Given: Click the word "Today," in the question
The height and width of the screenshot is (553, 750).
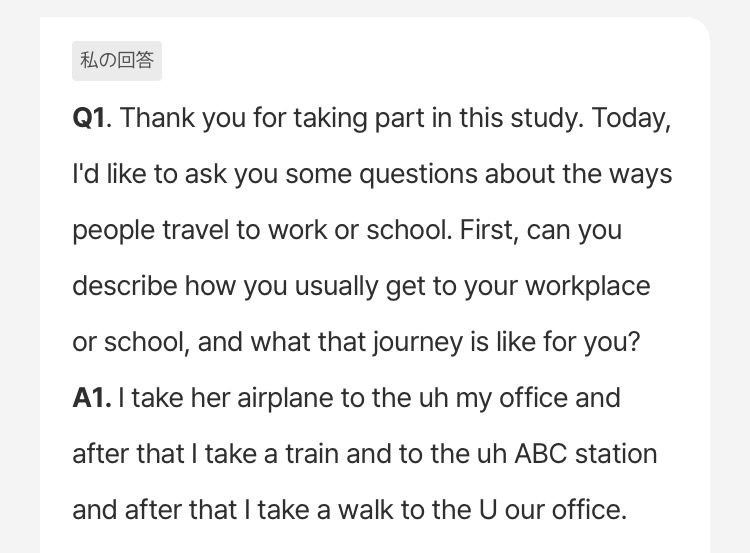Looking at the screenshot, I should coord(631,118).
